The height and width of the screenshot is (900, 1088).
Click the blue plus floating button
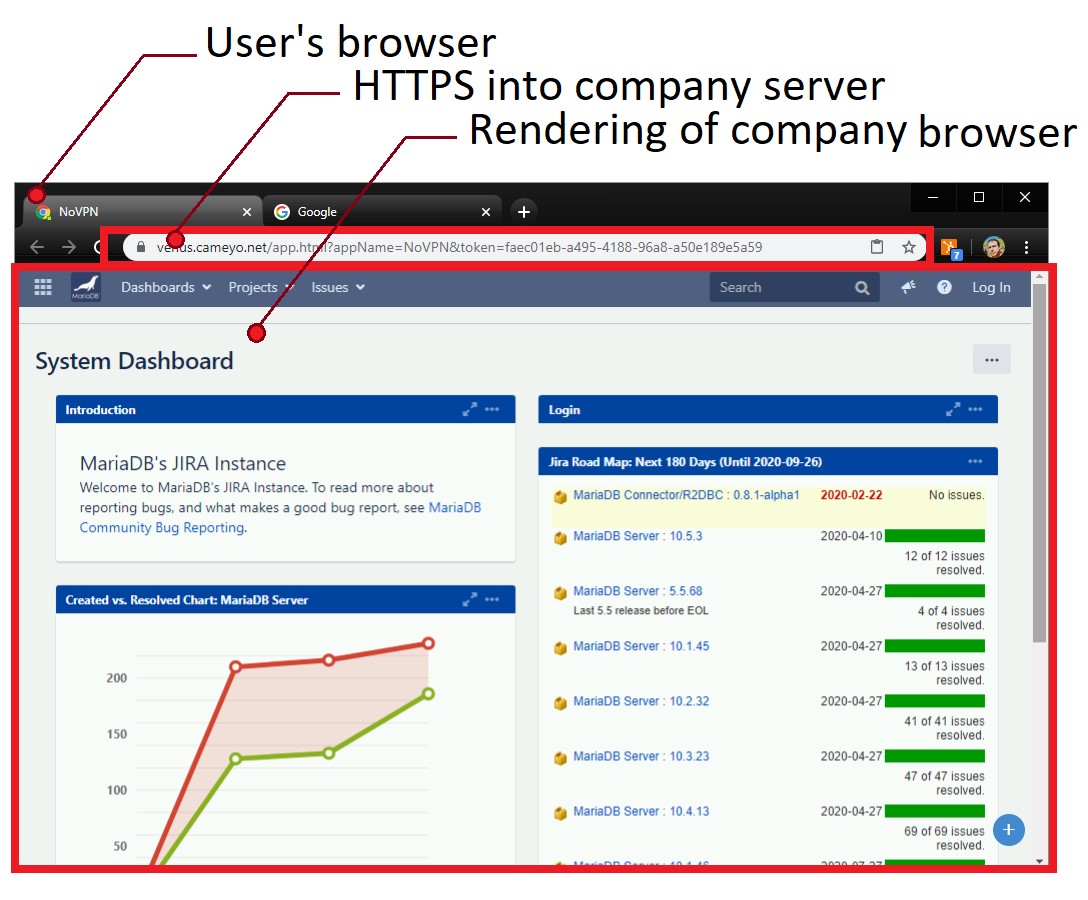pos(1009,830)
